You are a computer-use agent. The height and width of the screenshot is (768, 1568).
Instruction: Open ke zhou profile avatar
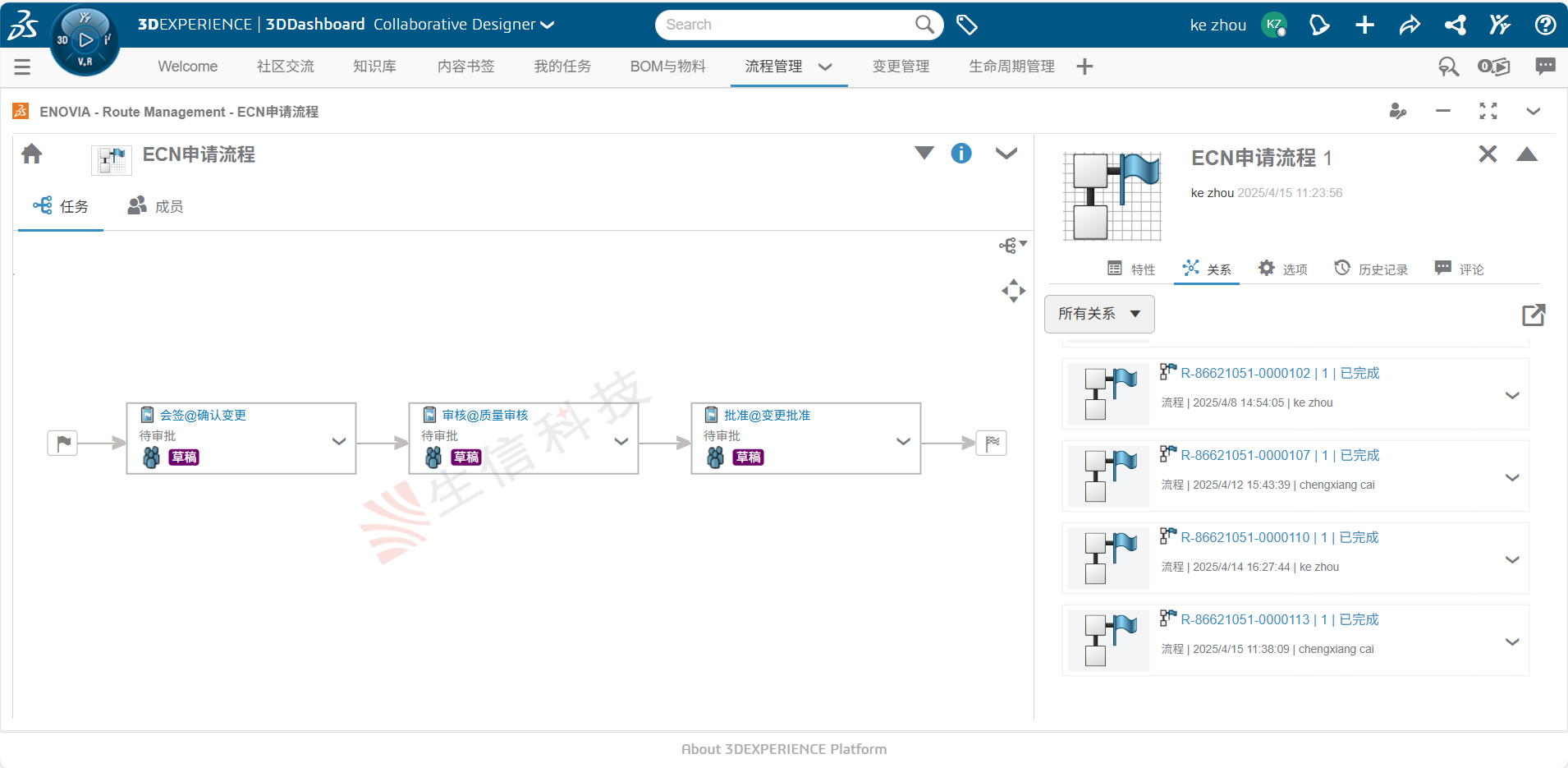(1274, 25)
